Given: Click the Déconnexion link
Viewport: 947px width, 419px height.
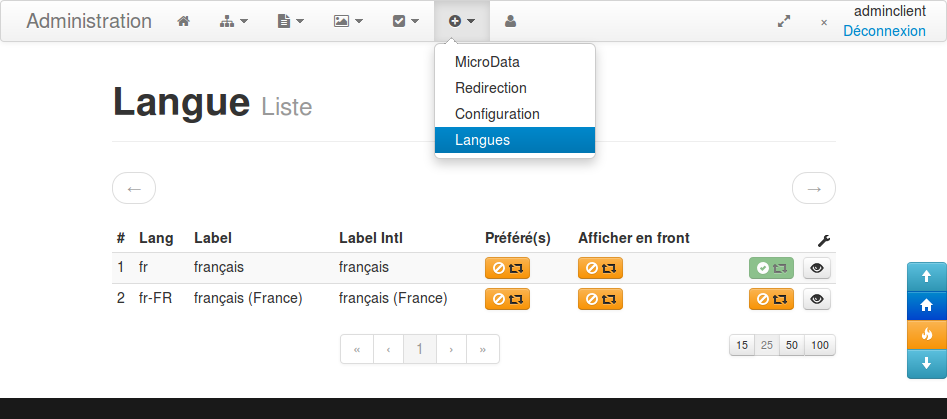Looking at the screenshot, I should tap(884, 31).
